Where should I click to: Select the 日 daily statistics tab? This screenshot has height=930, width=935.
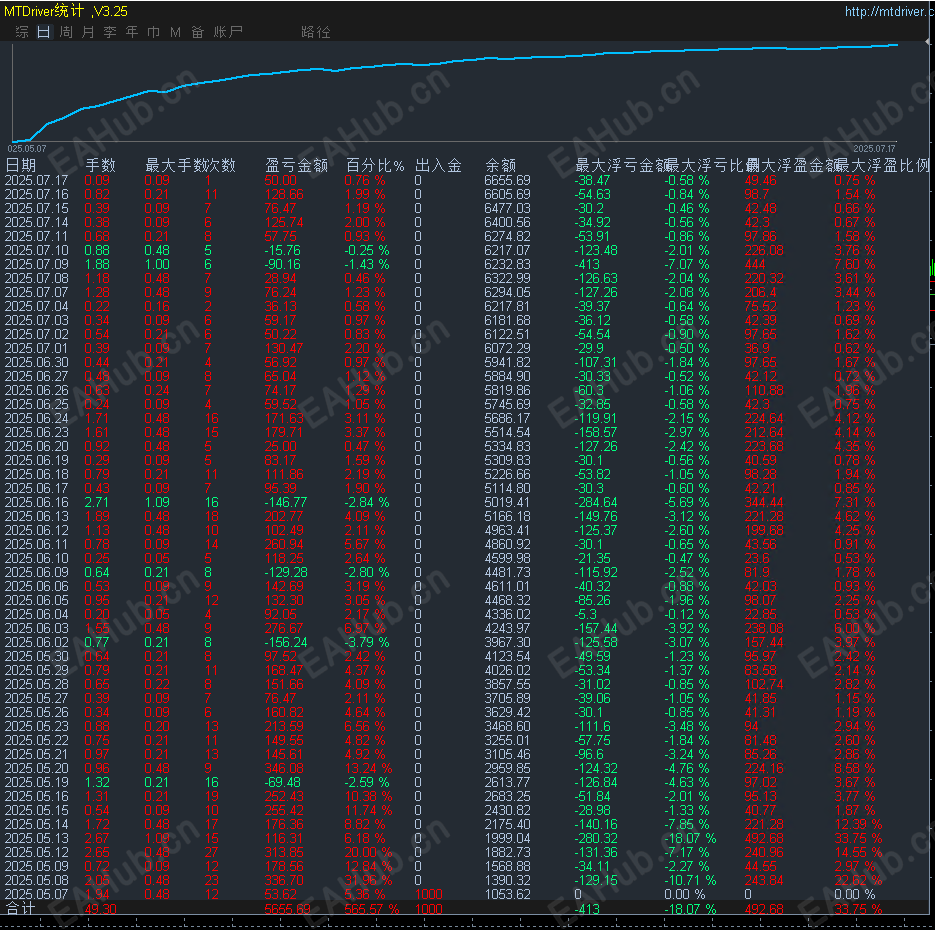pos(44,32)
